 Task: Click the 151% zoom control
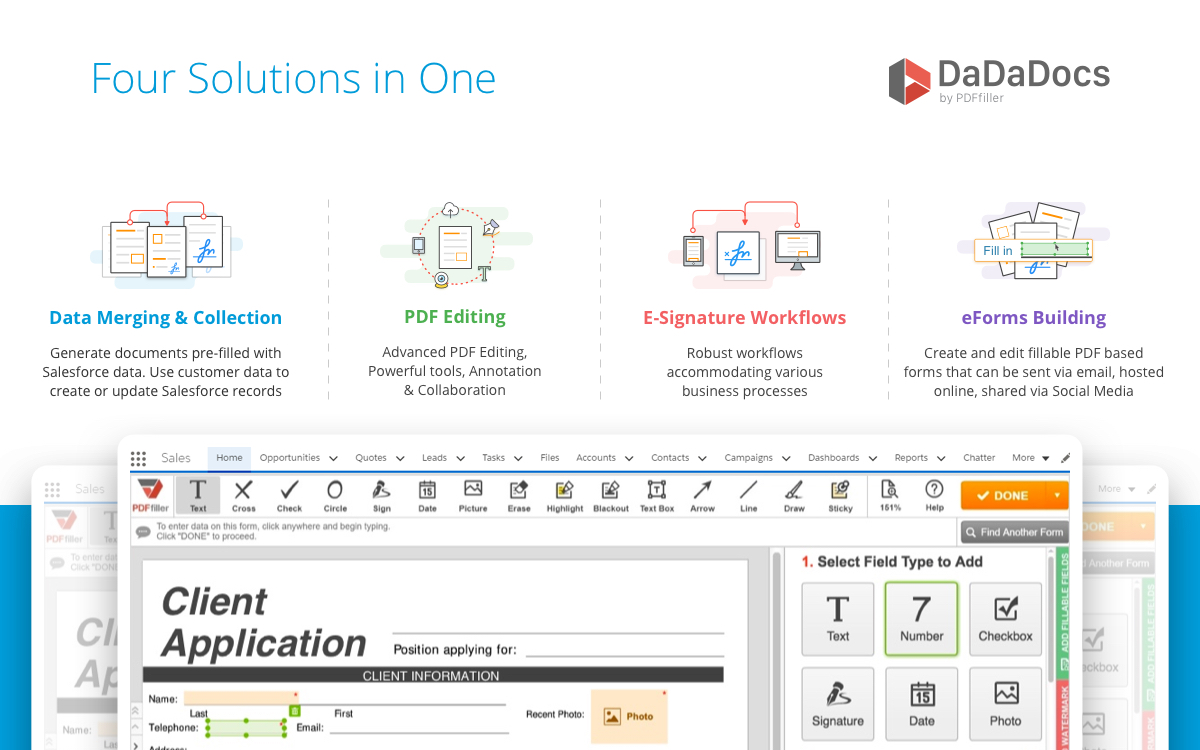click(x=888, y=495)
